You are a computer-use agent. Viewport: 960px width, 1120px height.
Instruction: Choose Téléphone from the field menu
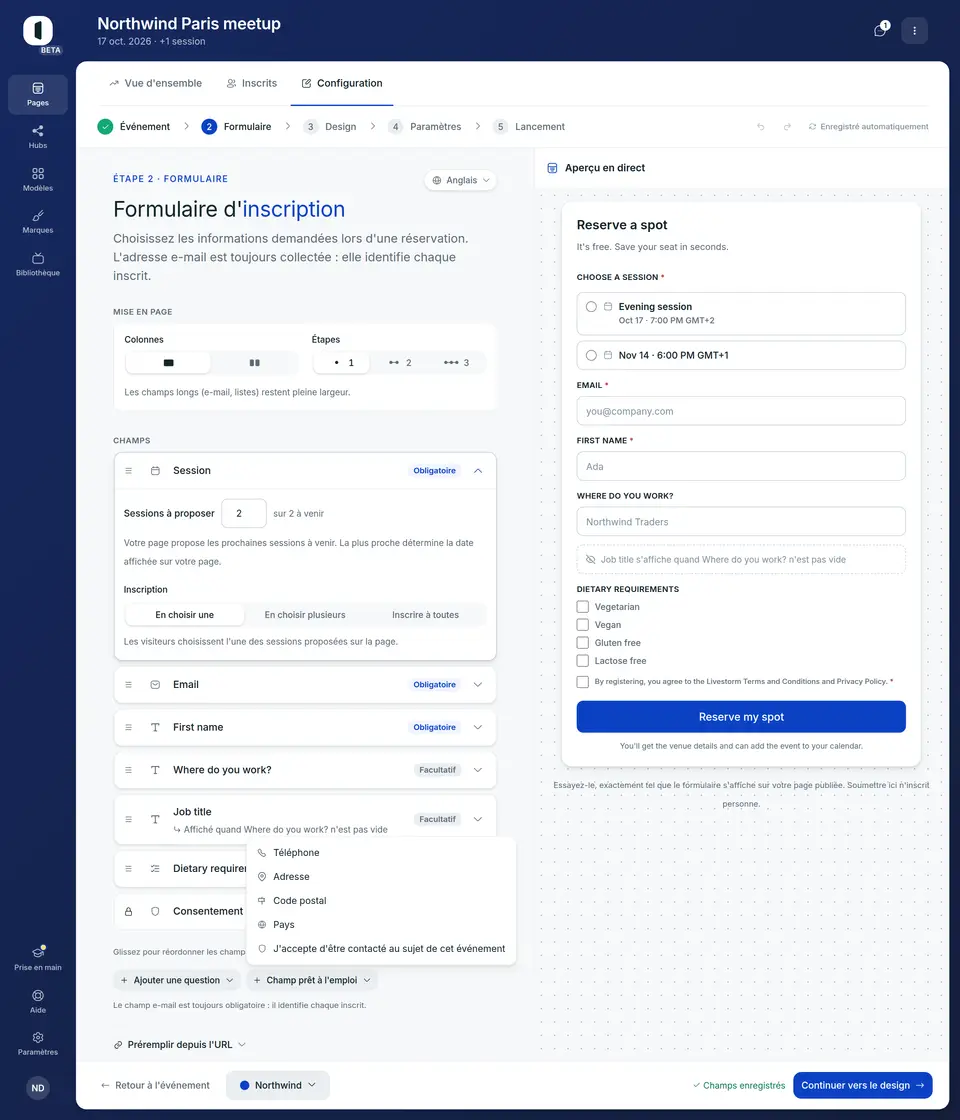[x=381, y=853]
